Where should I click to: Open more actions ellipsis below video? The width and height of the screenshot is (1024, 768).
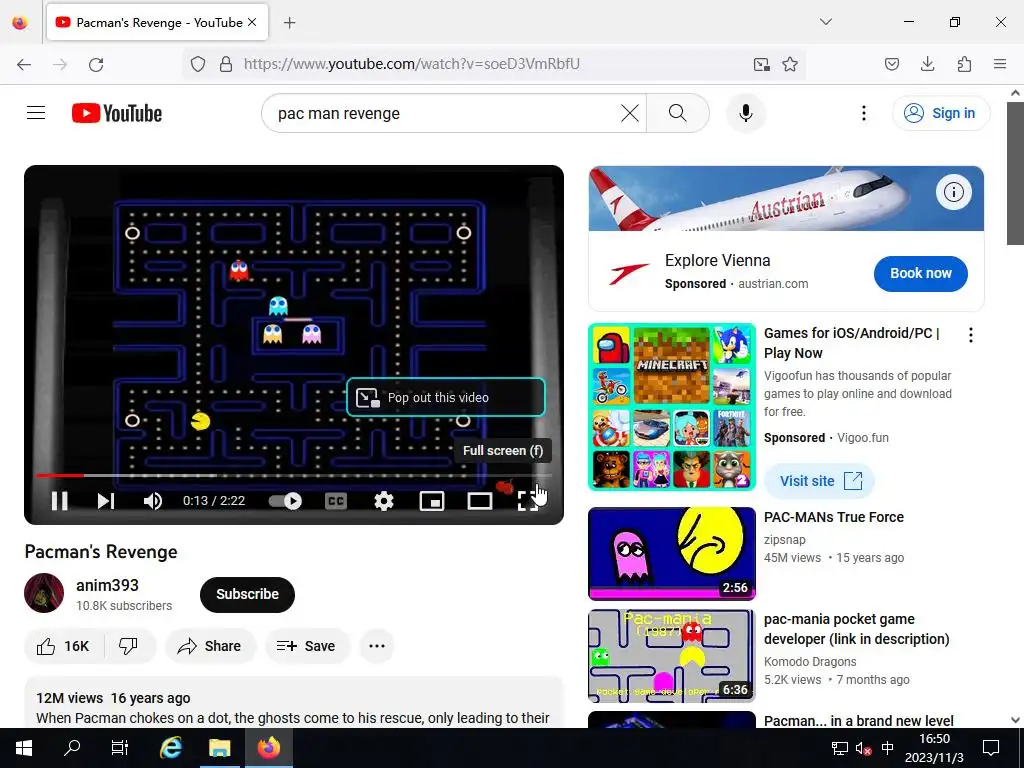point(377,646)
